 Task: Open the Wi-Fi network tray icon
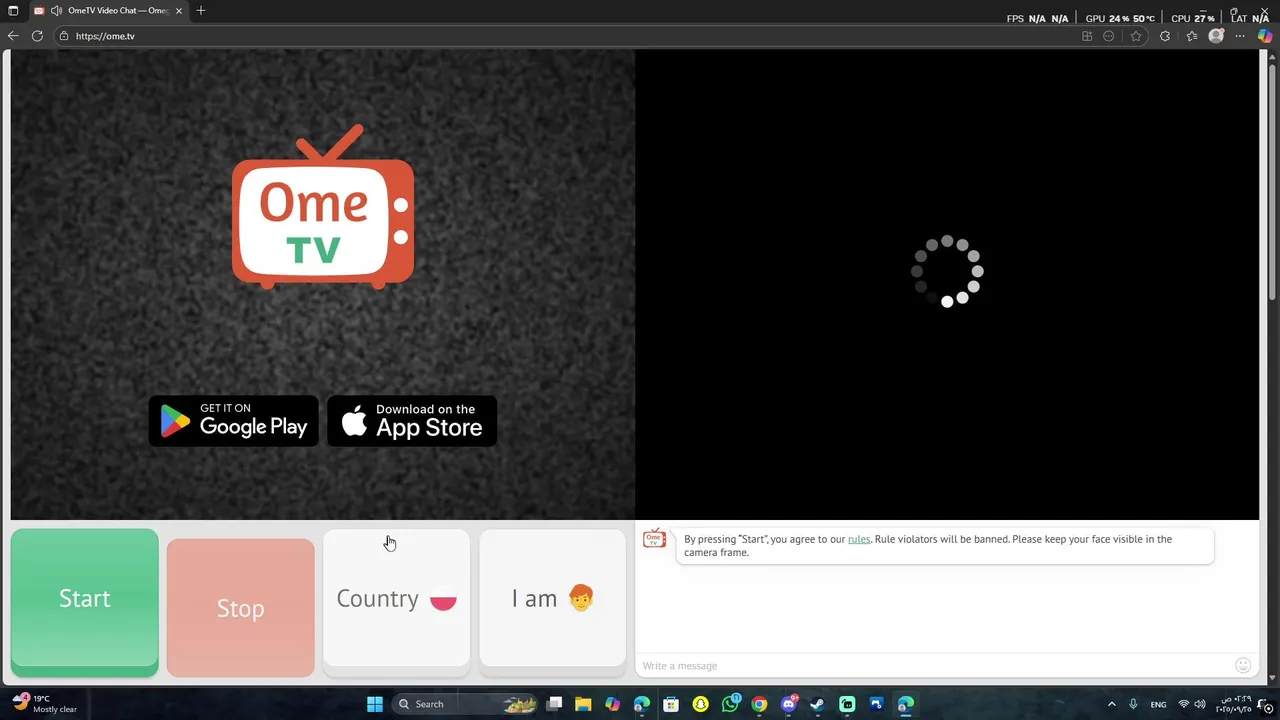pos(1184,704)
